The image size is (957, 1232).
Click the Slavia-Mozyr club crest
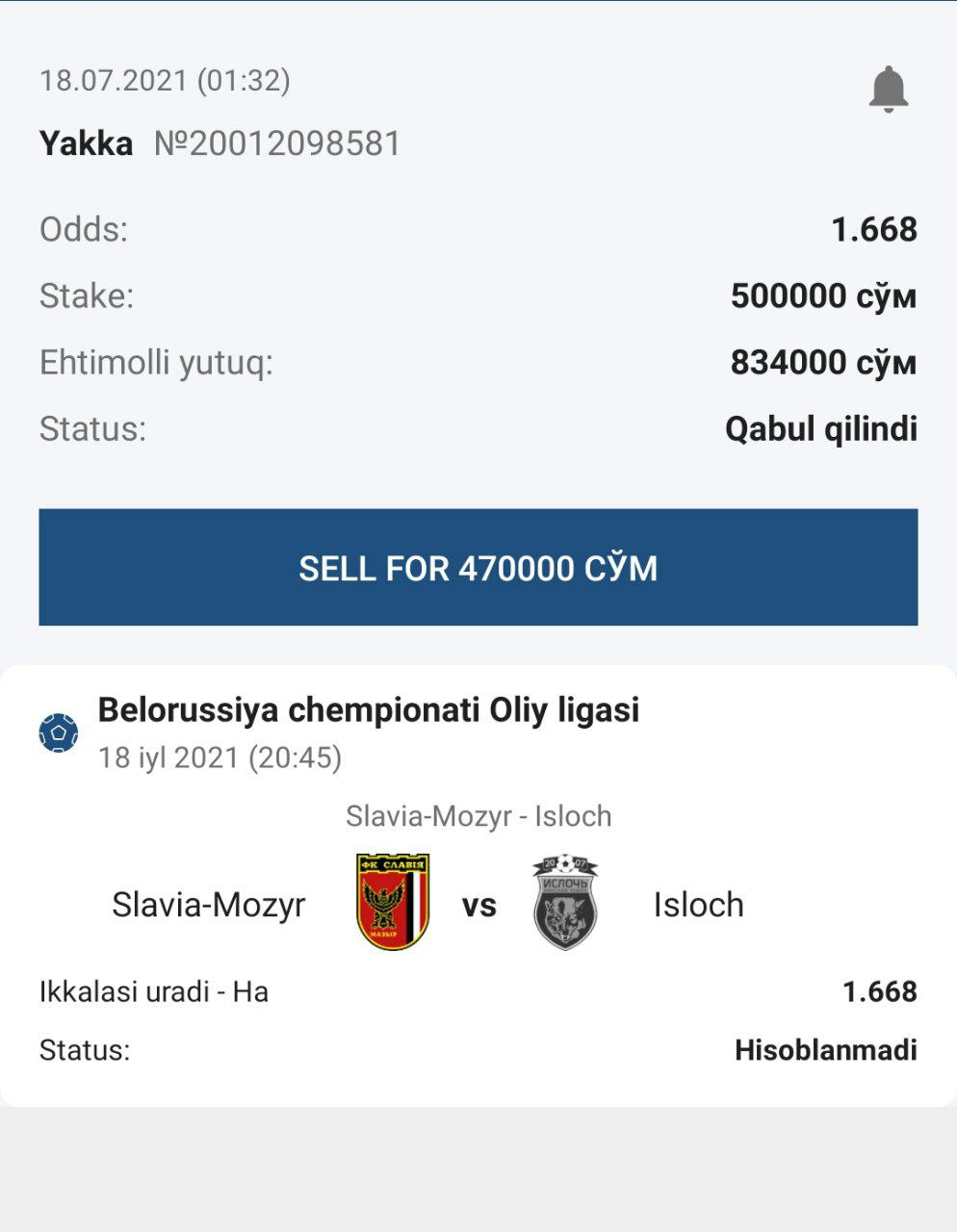tap(393, 902)
